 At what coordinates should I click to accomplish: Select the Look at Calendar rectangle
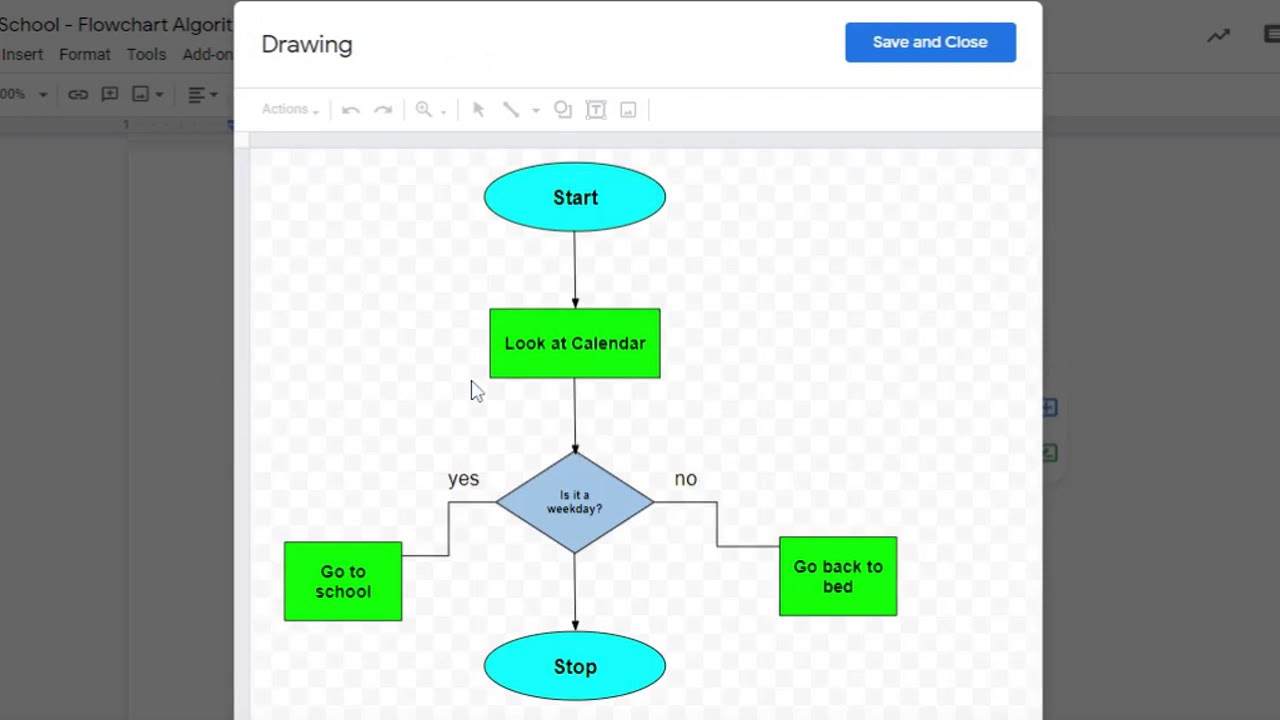coord(574,343)
